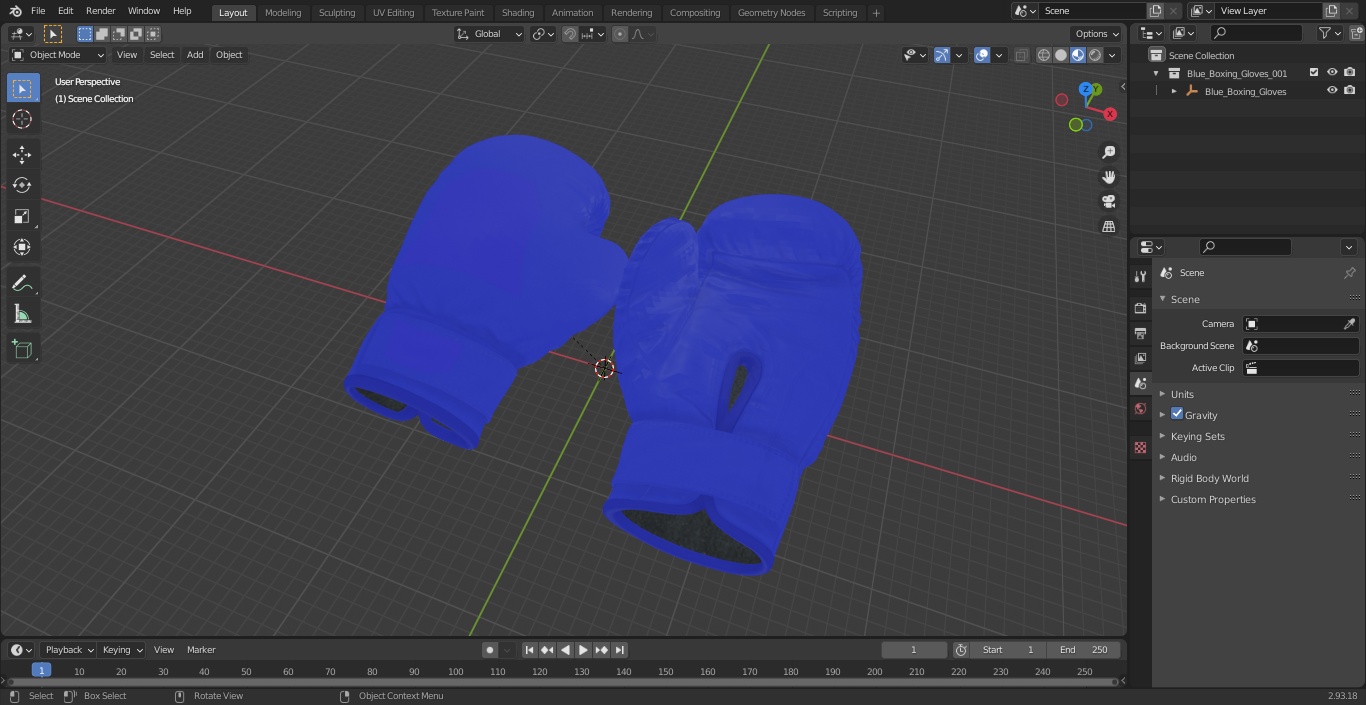
Task: Pin the Scene properties with pin icon
Action: 1349,273
